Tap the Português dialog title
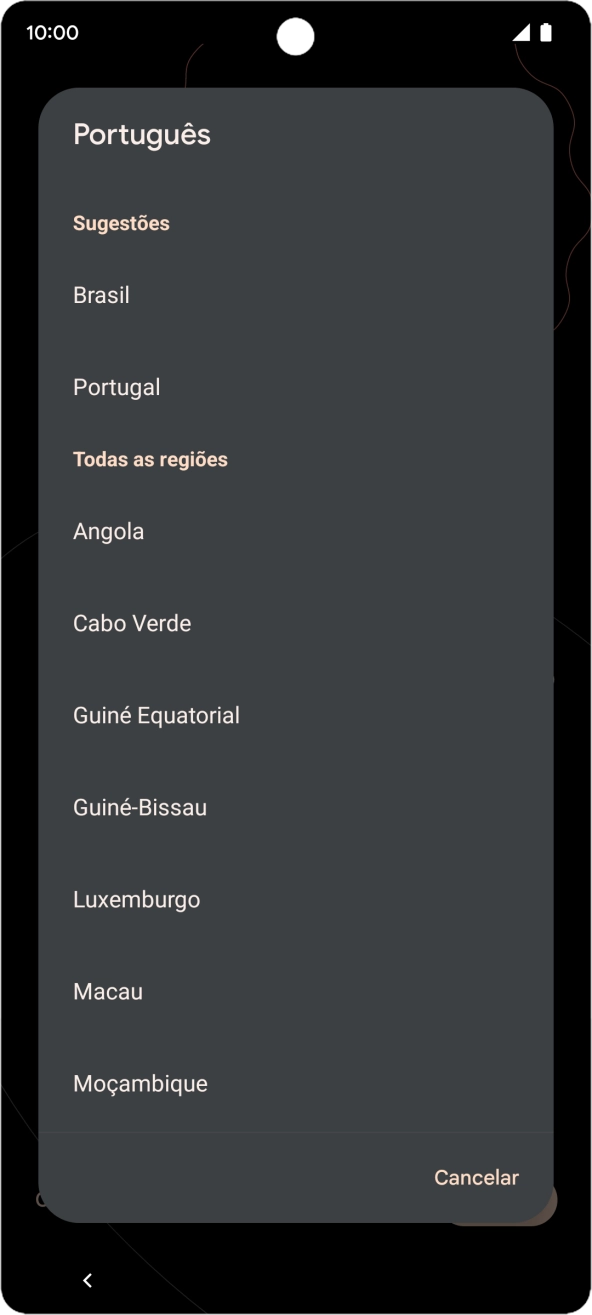 click(x=141, y=135)
